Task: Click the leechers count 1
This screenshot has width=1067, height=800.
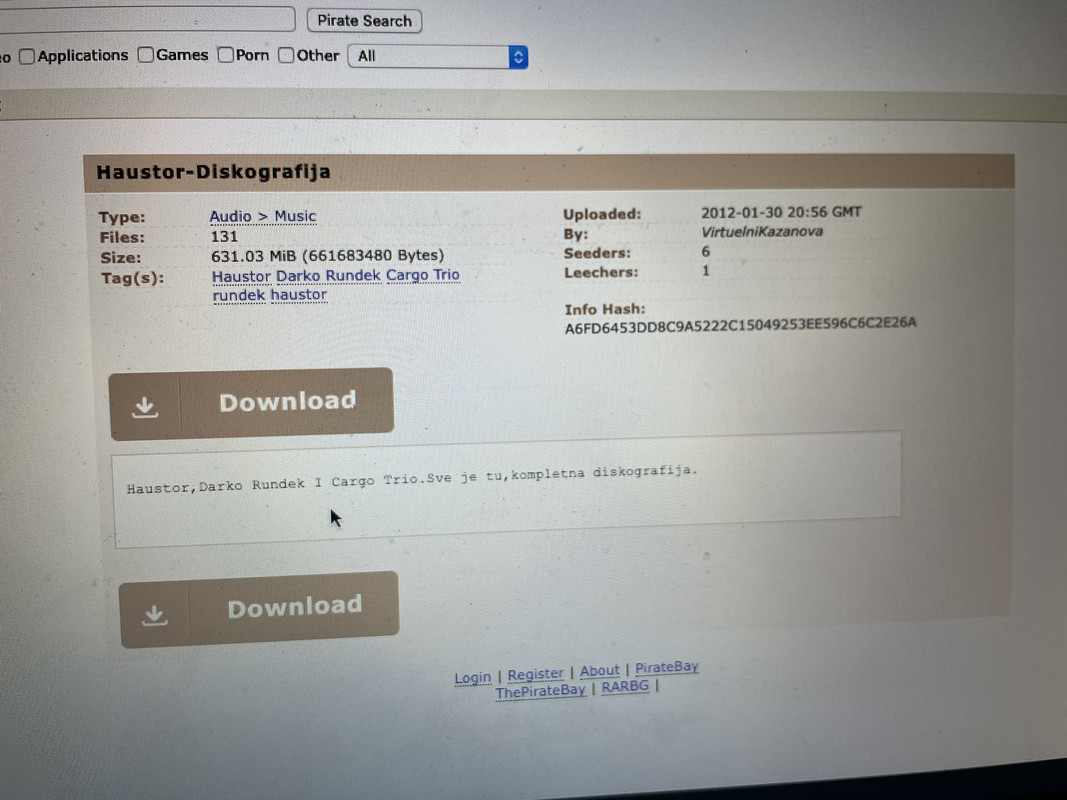Action: pyautogui.click(x=706, y=271)
